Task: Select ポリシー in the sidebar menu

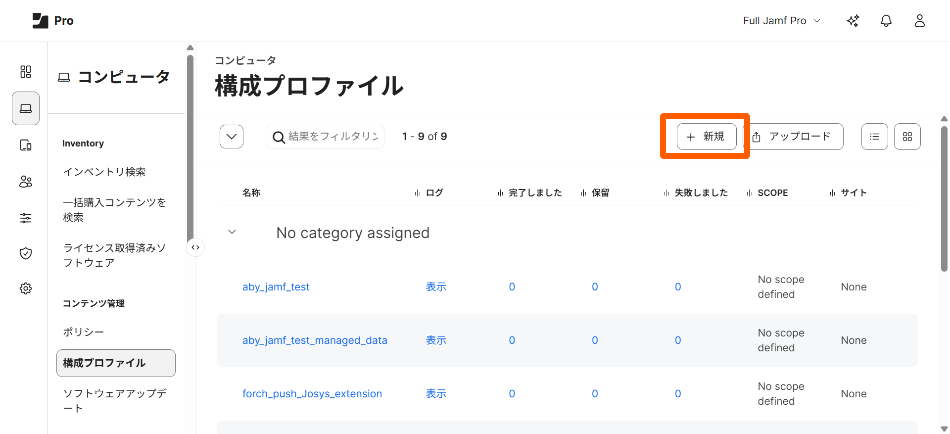Action: [83, 331]
